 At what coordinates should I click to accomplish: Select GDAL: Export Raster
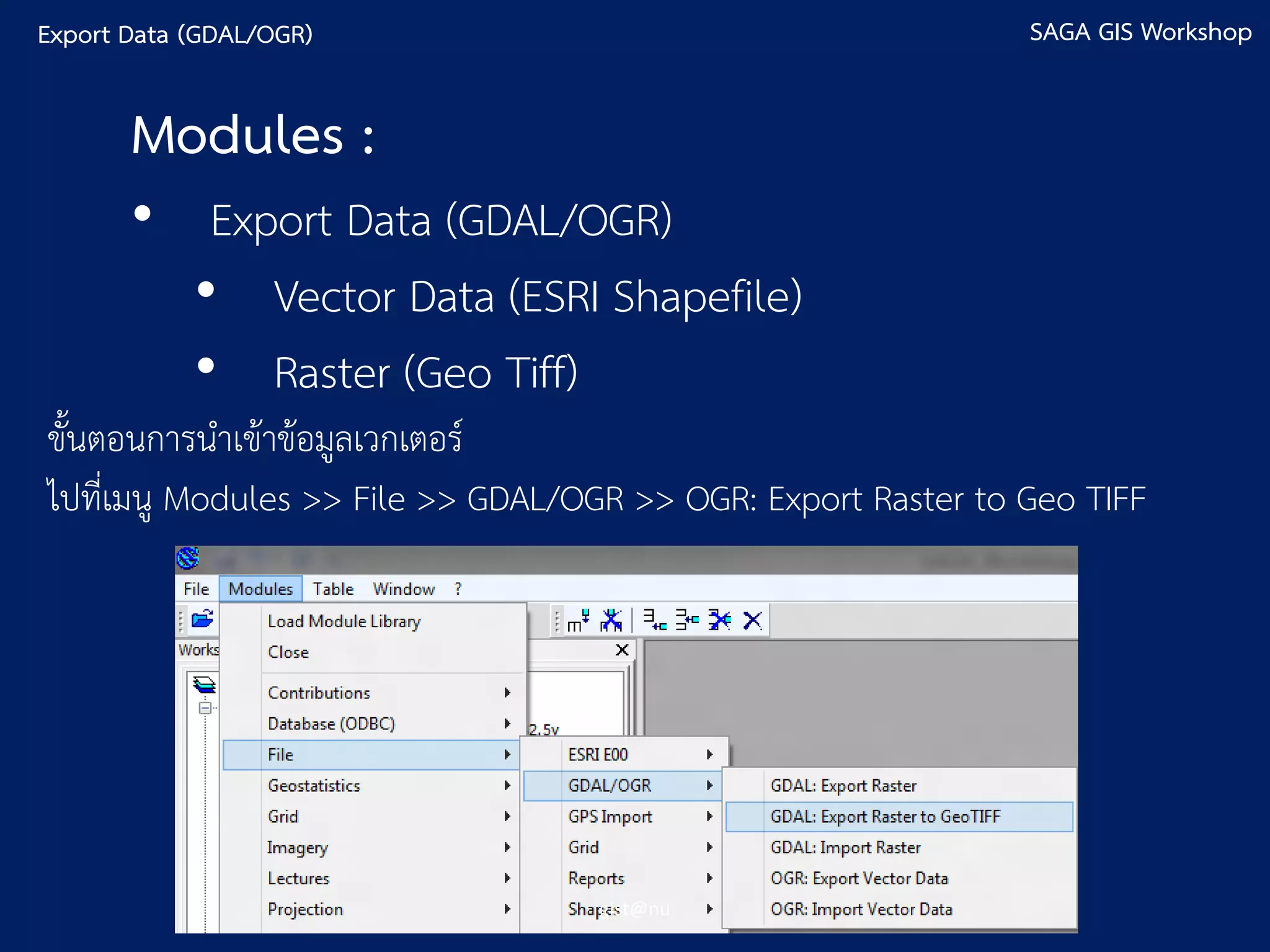pyautogui.click(x=899, y=786)
